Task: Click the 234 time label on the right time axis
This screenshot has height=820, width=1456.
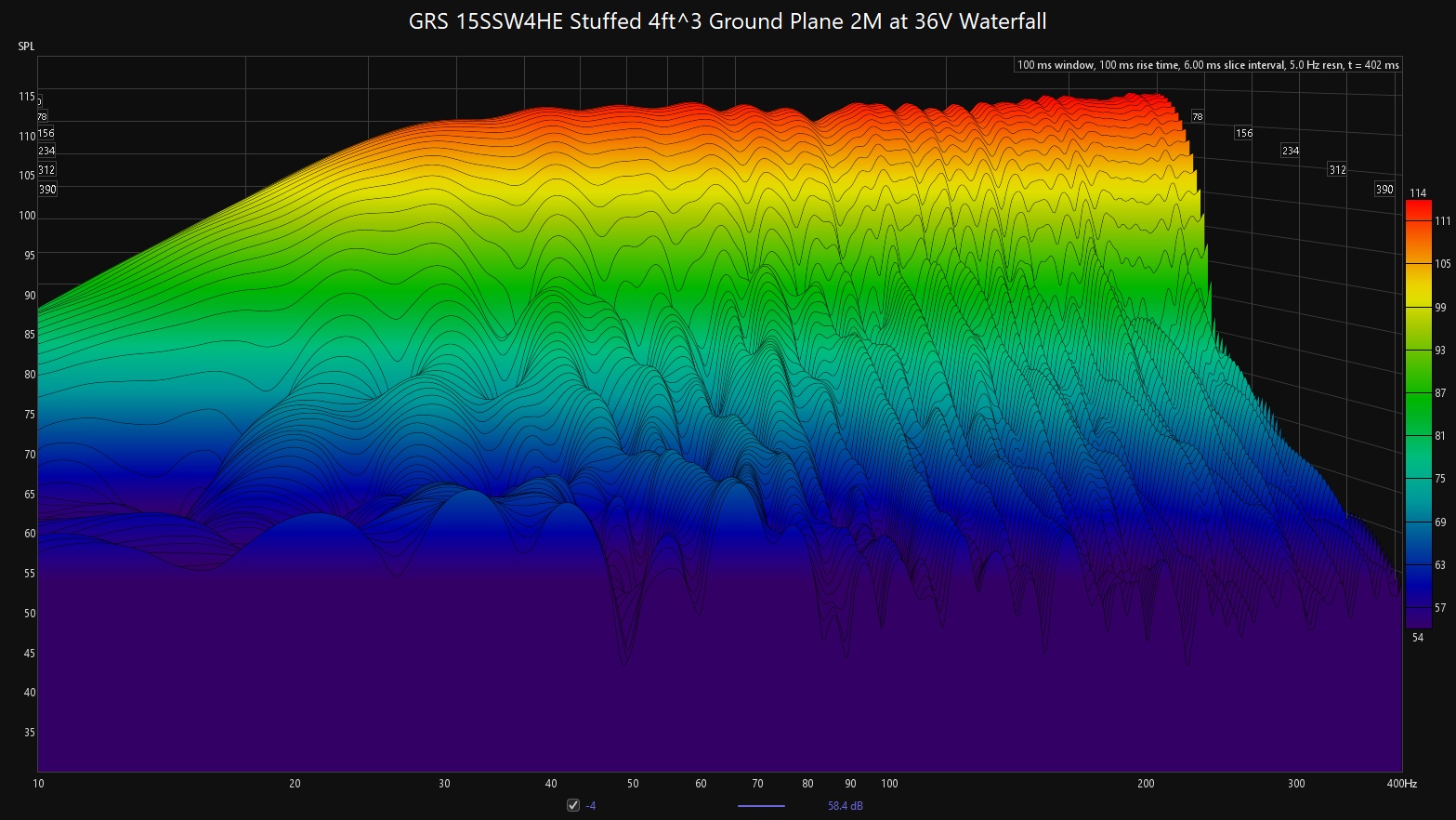Action: [x=1291, y=151]
